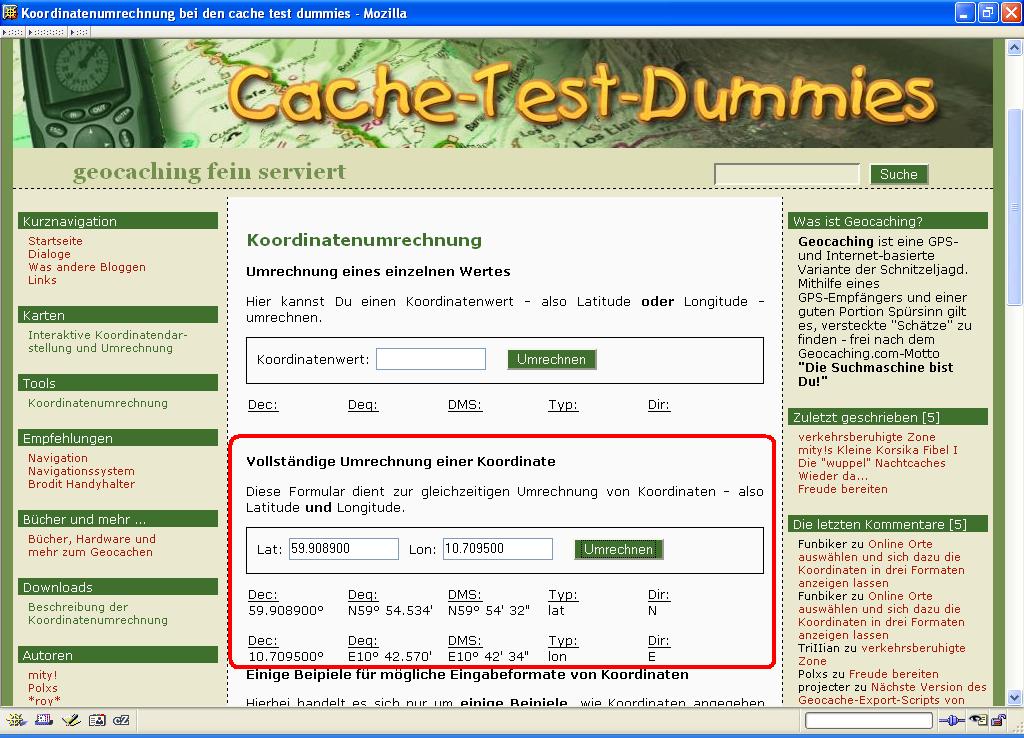Click the Koordinatenumrechnung page heading

point(364,240)
